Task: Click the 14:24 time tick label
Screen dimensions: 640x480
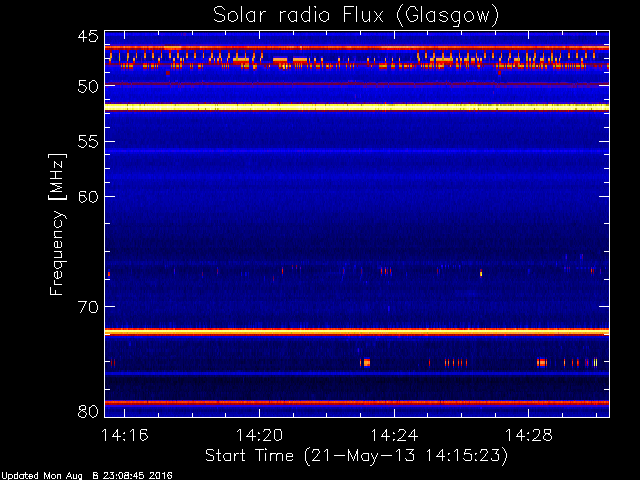Action: coord(394,435)
